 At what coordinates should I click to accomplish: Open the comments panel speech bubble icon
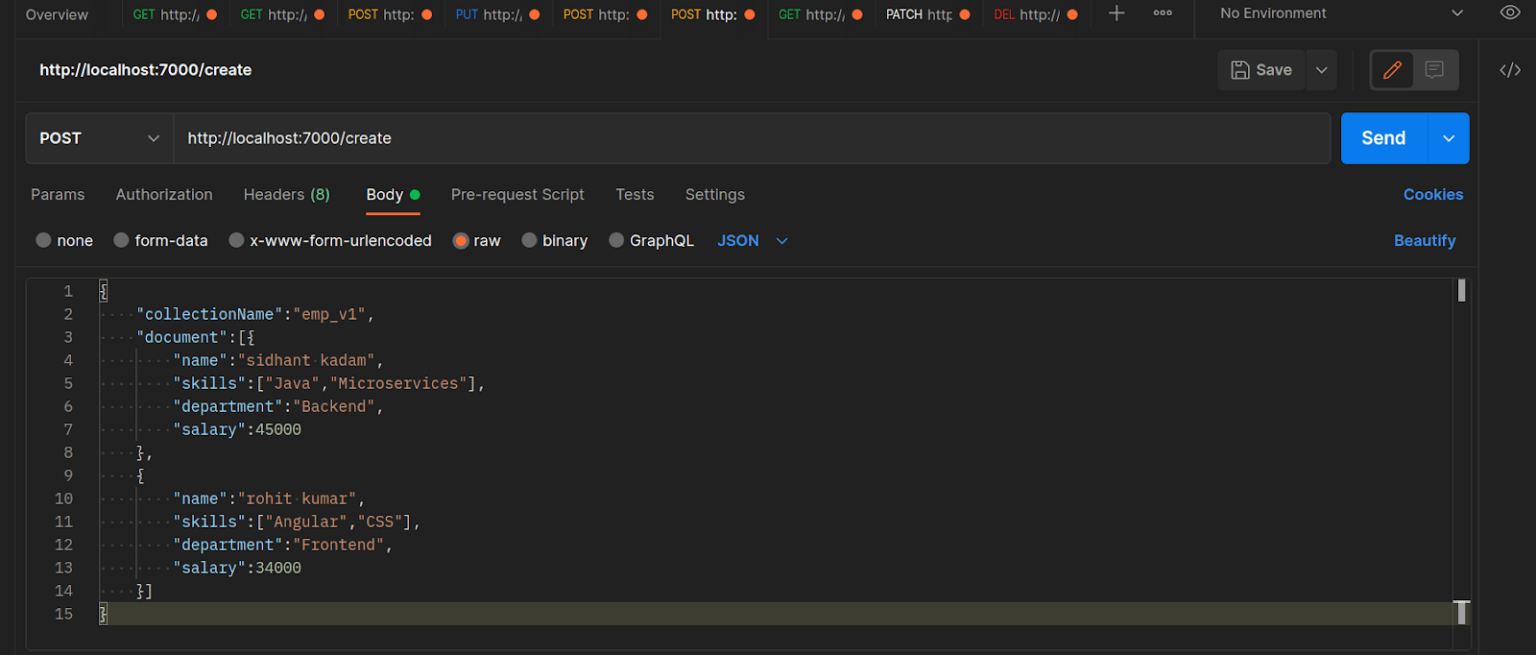point(1435,70)
